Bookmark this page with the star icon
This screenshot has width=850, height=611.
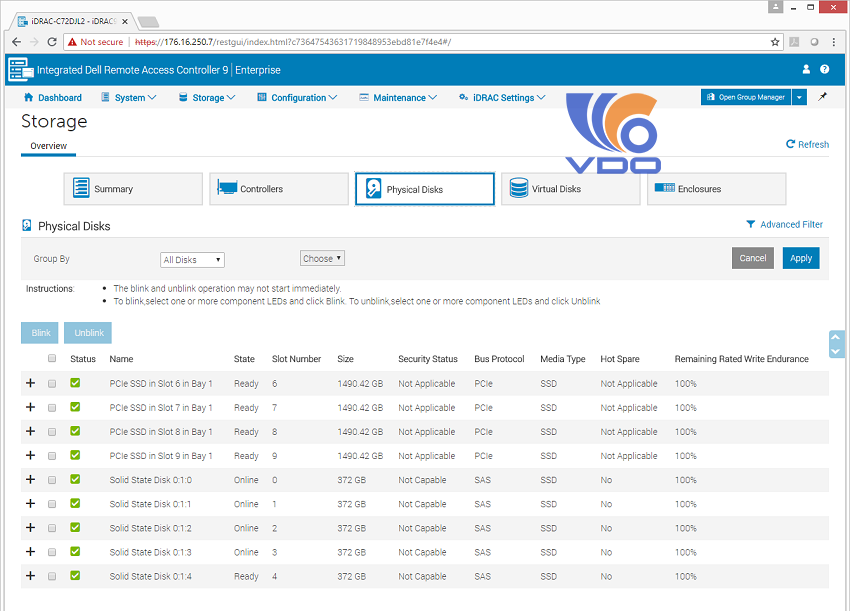pyautogui.click(x=775, y=42)
